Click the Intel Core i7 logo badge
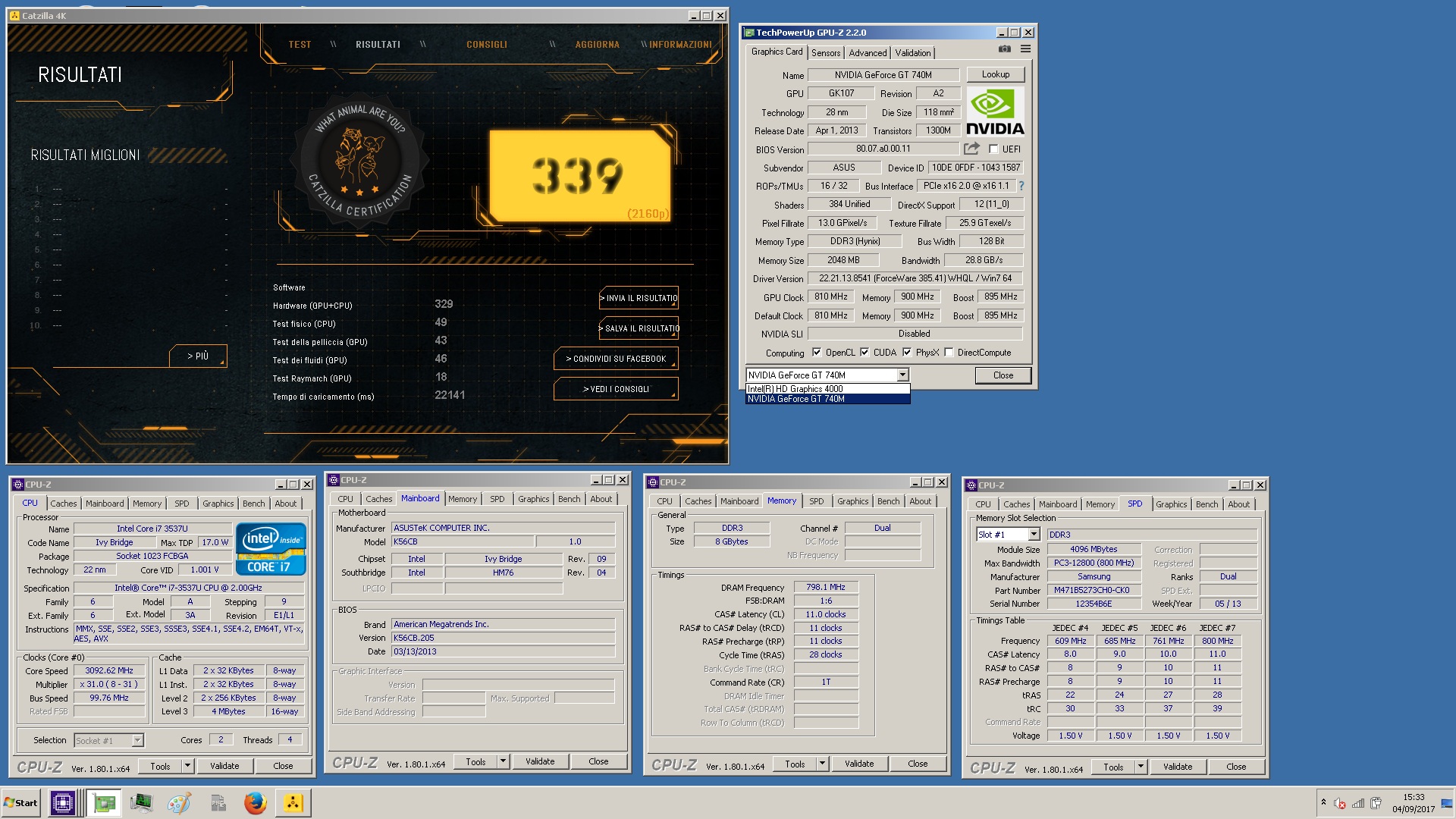Screen dimensions: 1456x819 [x=271, y=548]
